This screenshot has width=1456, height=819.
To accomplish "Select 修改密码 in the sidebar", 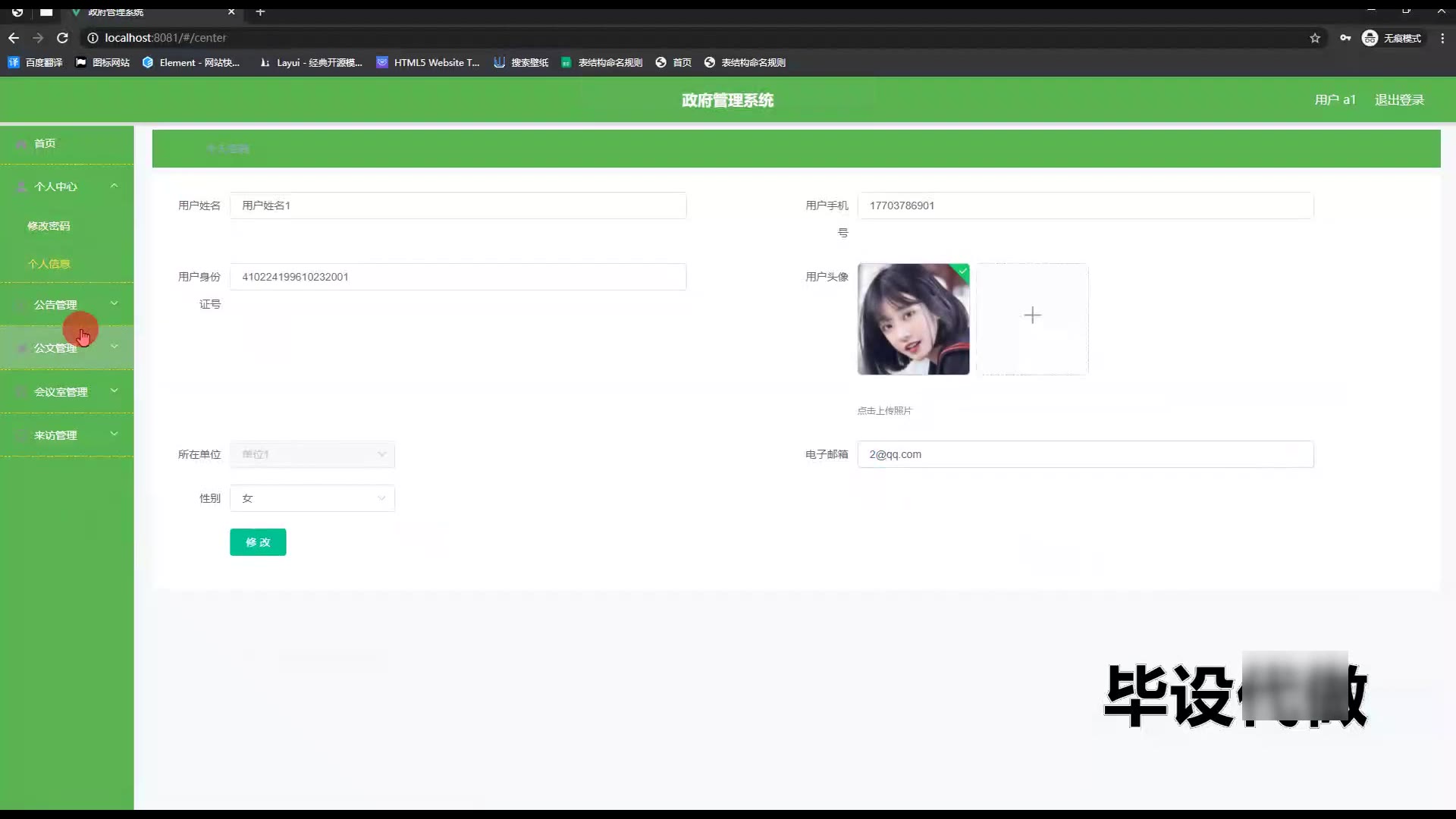I will (x=49, y=226).
